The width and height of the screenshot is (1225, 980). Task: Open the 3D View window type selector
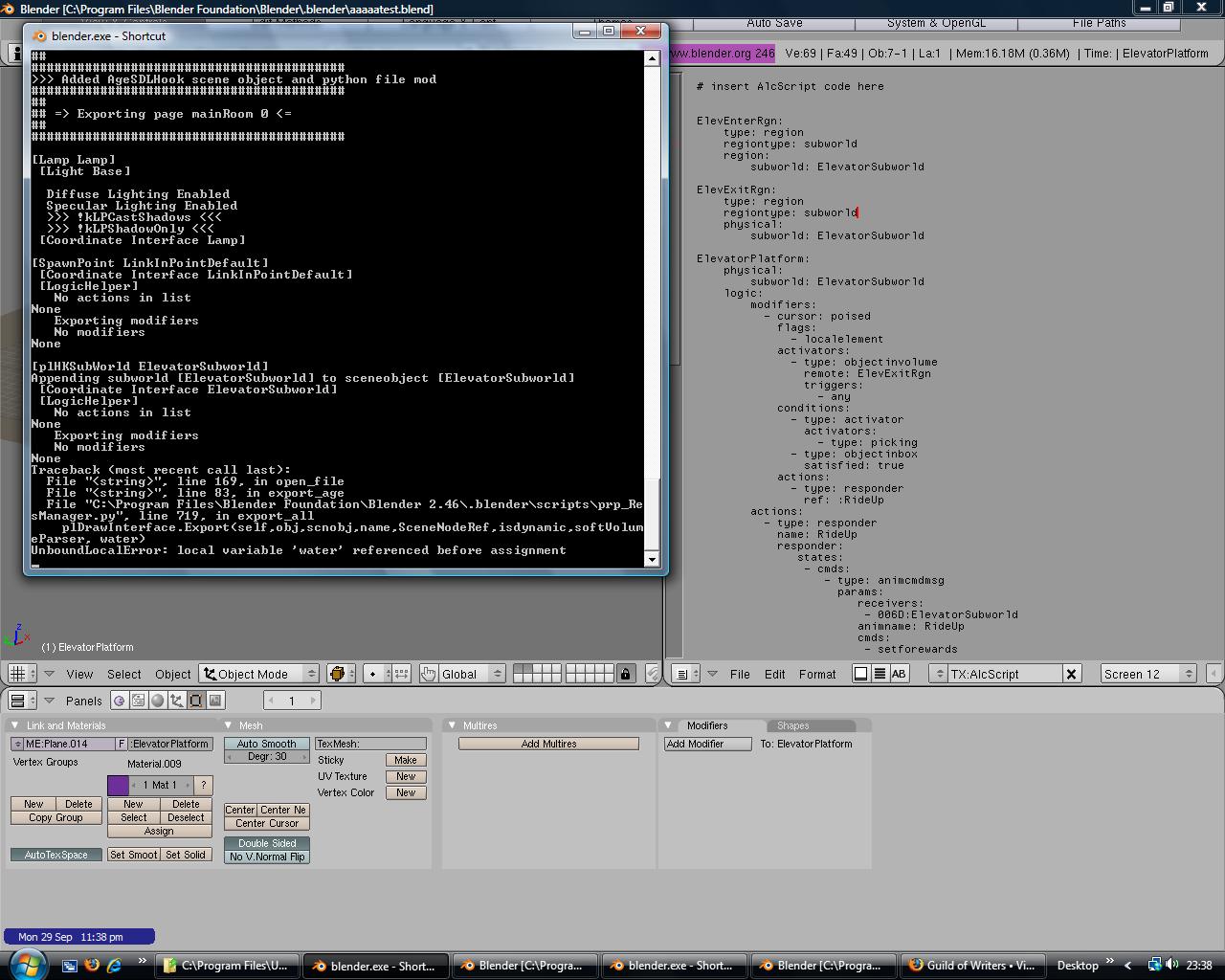point(22,674)
